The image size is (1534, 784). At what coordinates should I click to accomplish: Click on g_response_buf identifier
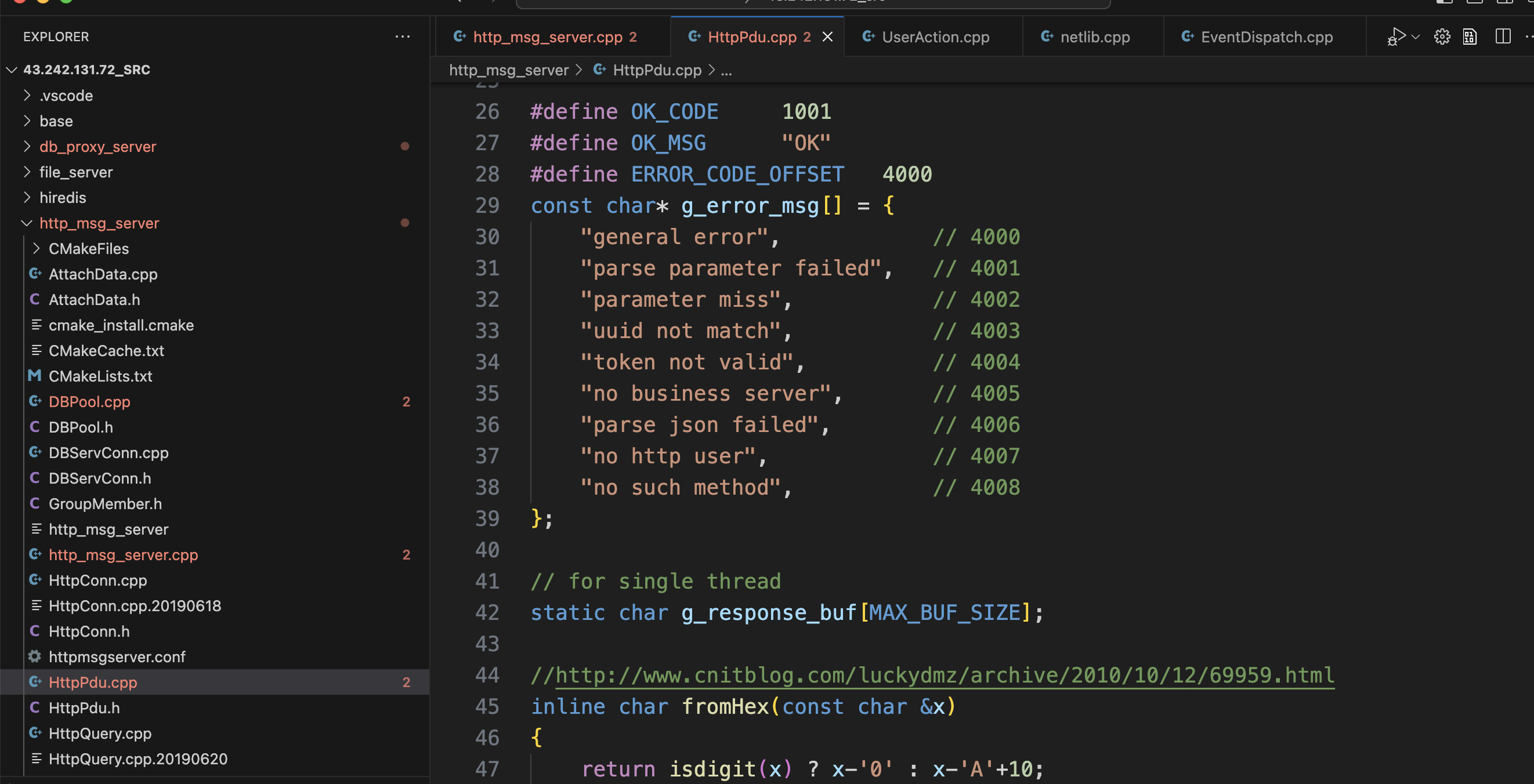pos(768,612)
